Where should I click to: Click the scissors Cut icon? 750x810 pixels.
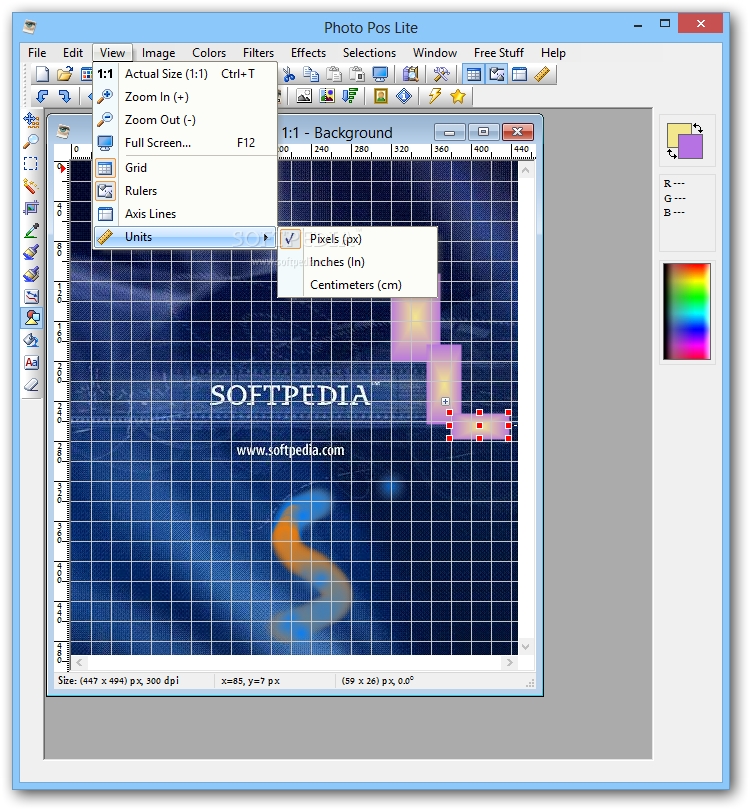pyautogui.click(x=289, y=74)
